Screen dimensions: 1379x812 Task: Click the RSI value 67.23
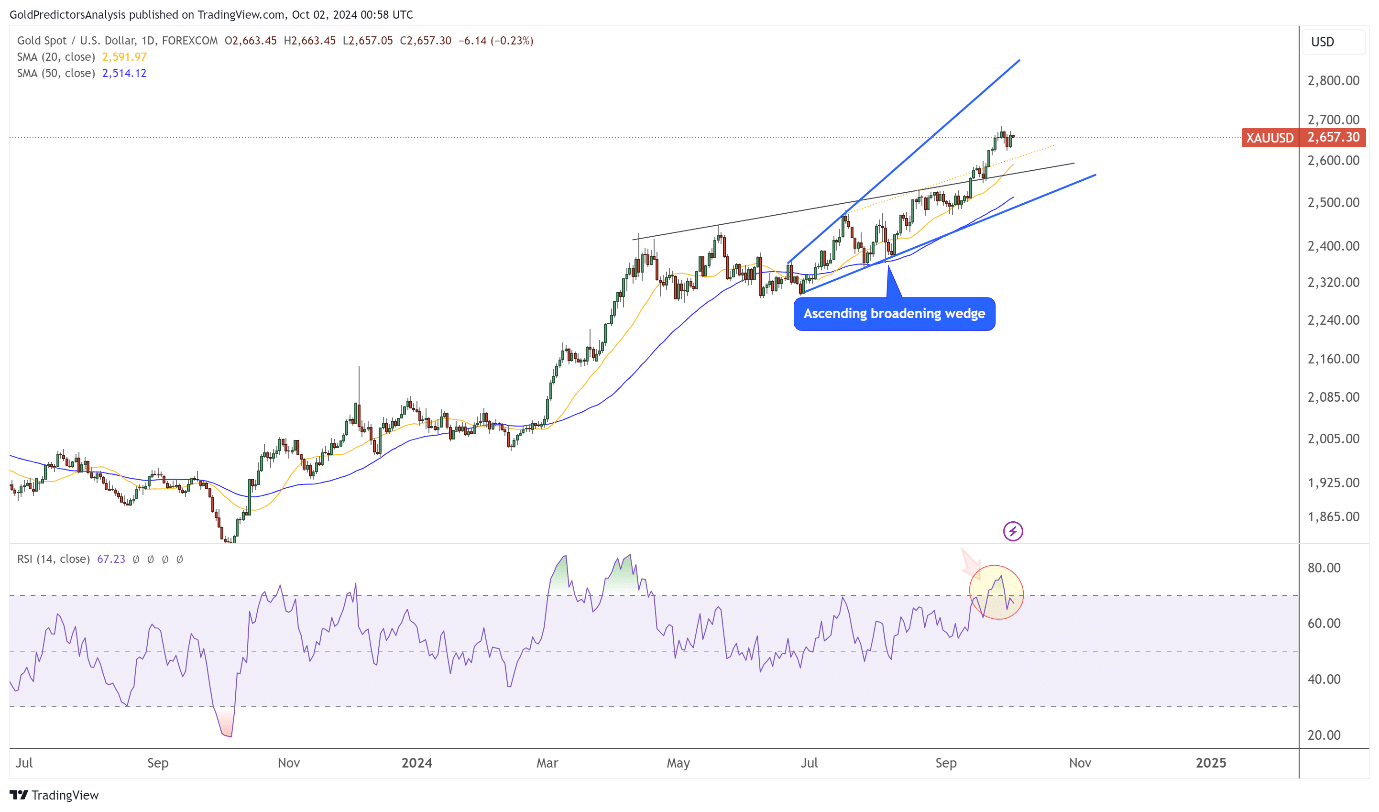[x=111, y=559]
